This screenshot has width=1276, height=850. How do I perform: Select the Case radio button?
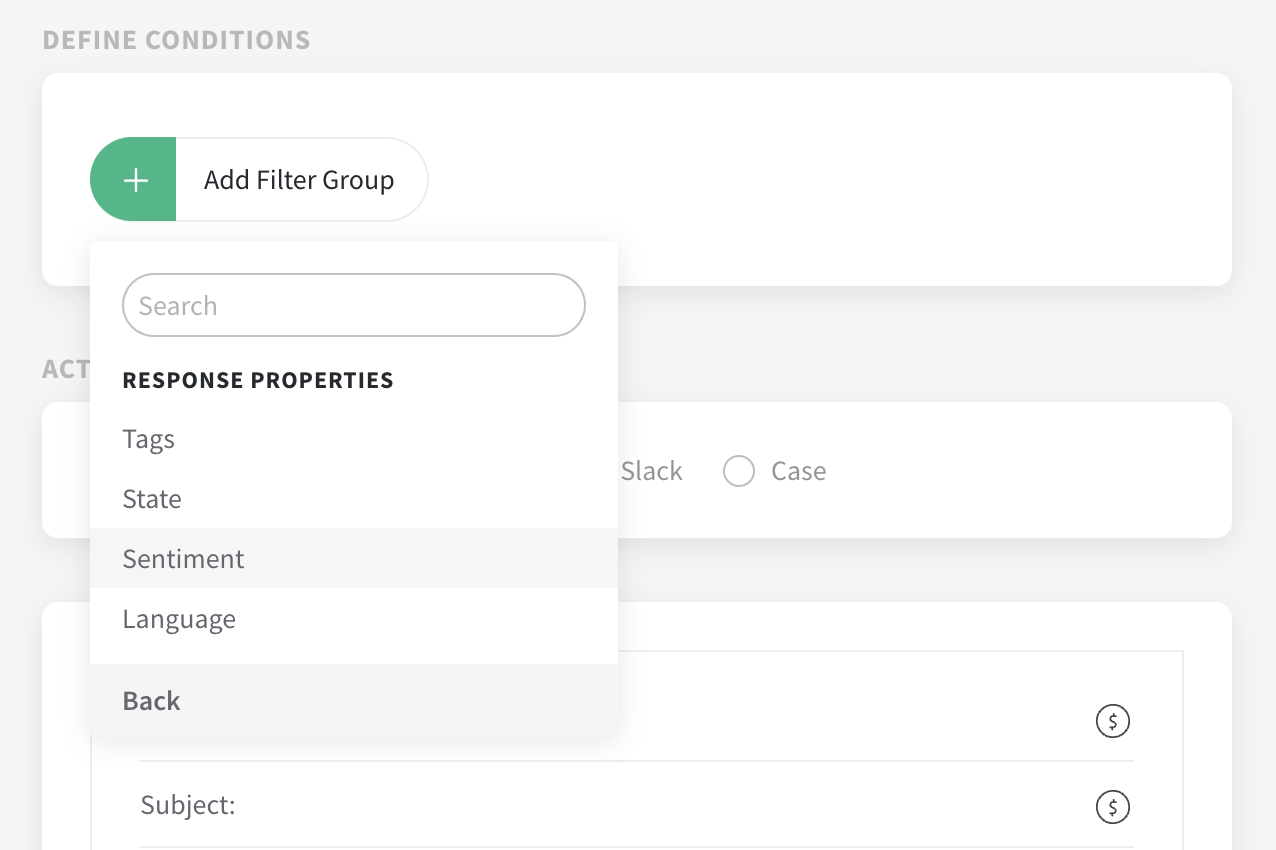point(739,471)
